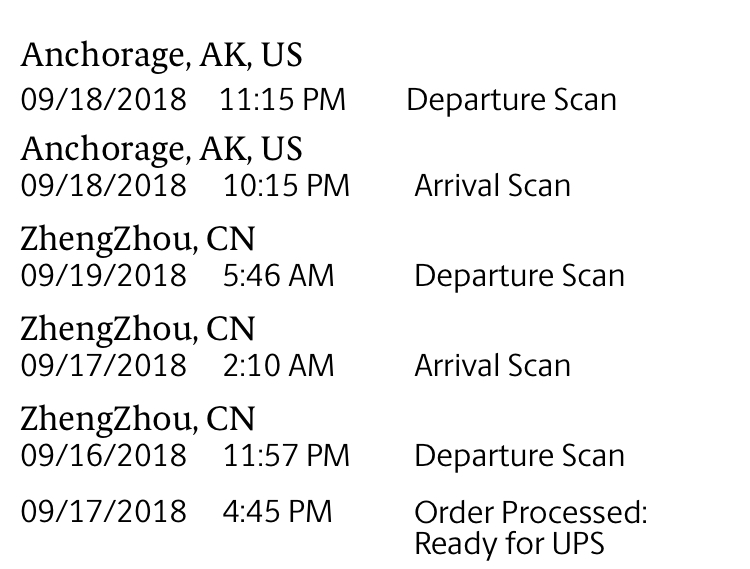Select the Anchorage Departure Scan status

[511, 100]
